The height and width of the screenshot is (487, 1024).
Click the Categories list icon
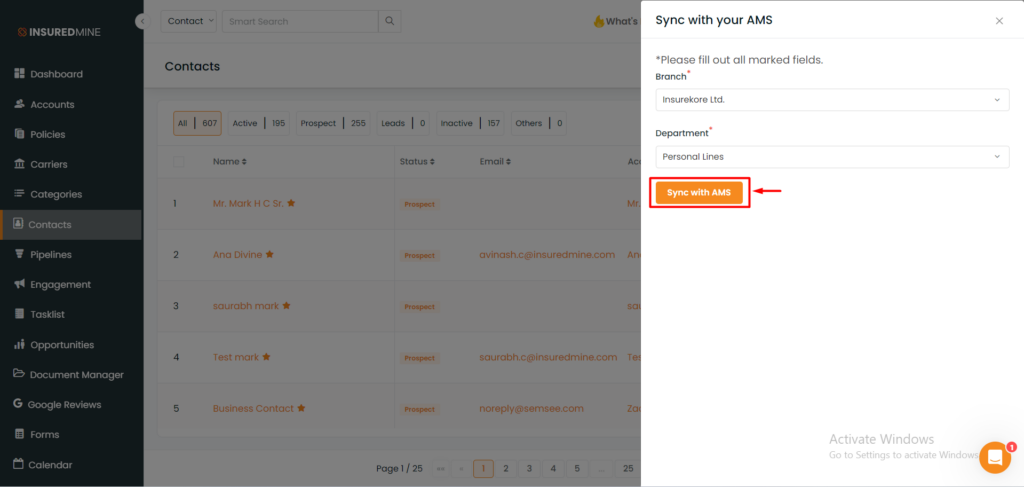[x=19, y=194]
